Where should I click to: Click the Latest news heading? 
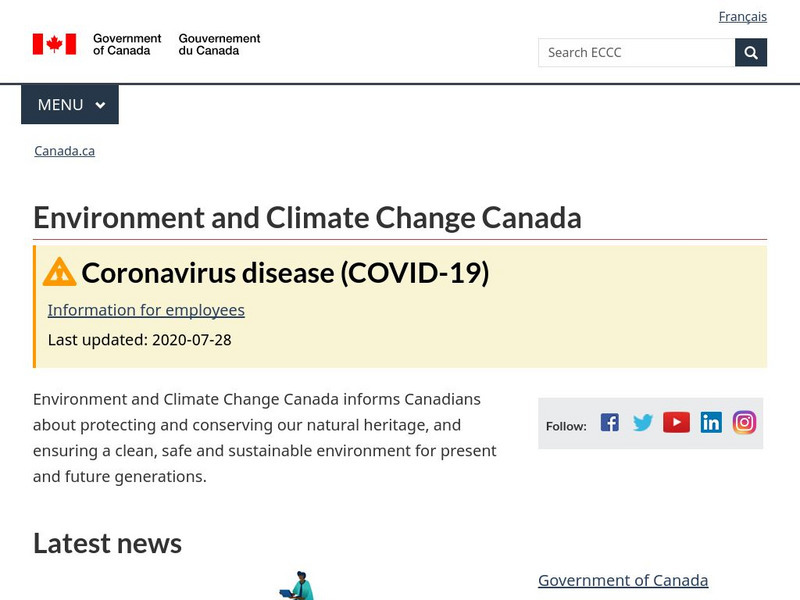click(x=107, y=543)
